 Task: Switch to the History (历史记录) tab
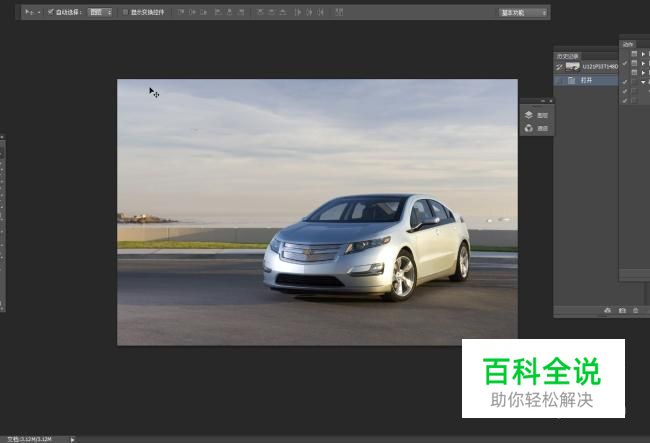tap(568, 55)
